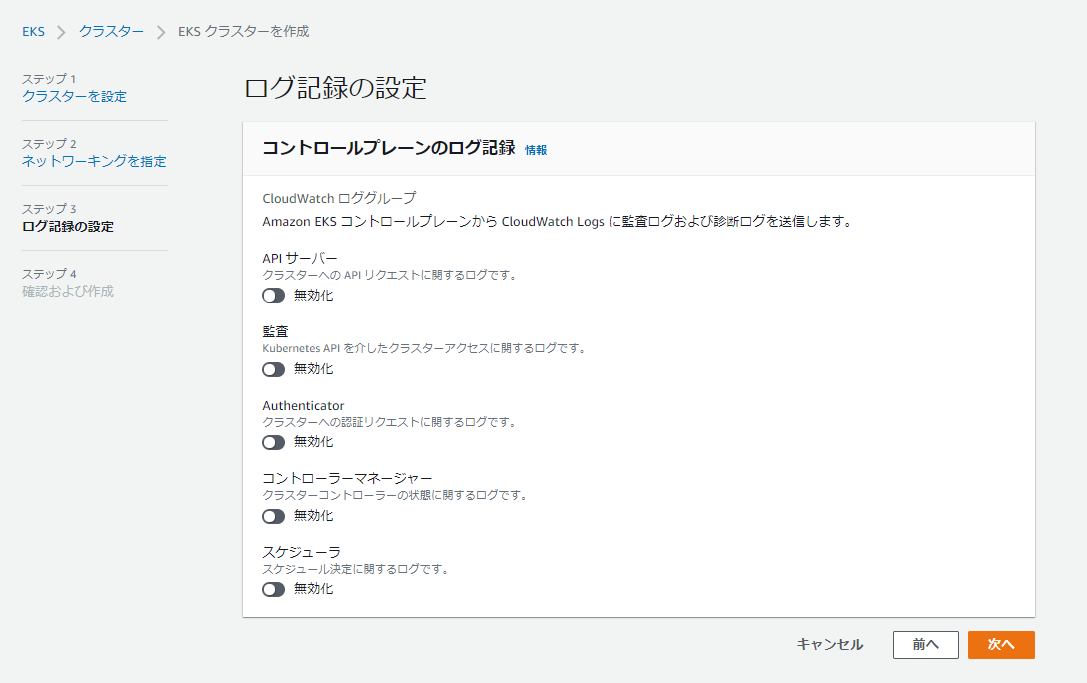The height and width of the screenshot is (683, 1087).
Task: Click the コントロールプレーンのログ記録 panel heading
Action: click(x=388, y=148)
